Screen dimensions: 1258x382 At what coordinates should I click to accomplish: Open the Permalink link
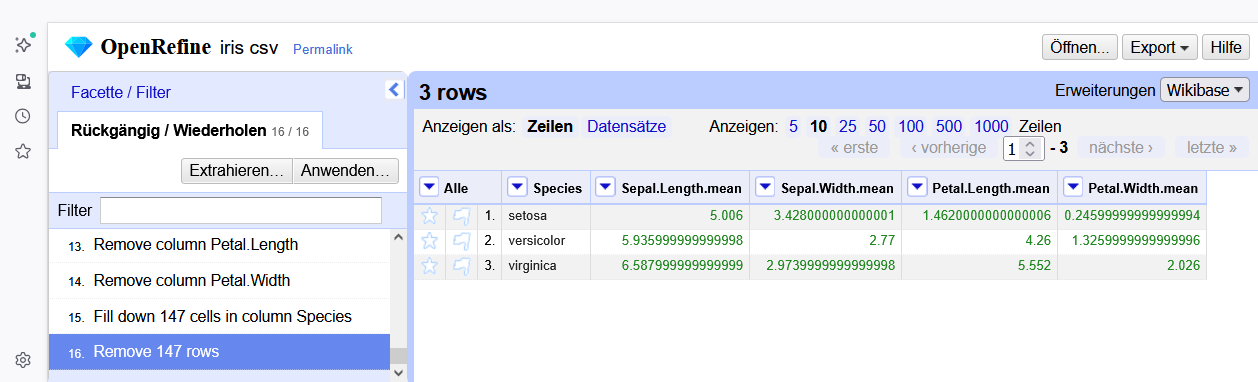(323, 49)
